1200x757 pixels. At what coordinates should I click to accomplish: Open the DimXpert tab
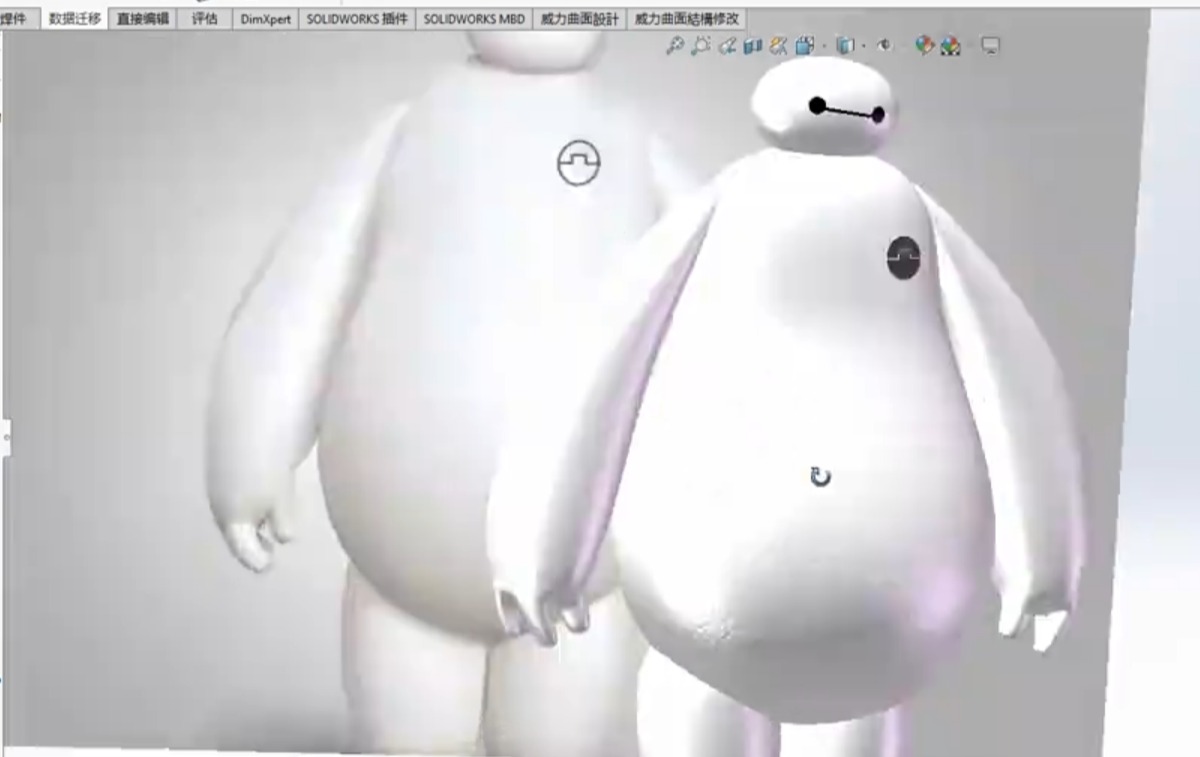coord(265,19)
